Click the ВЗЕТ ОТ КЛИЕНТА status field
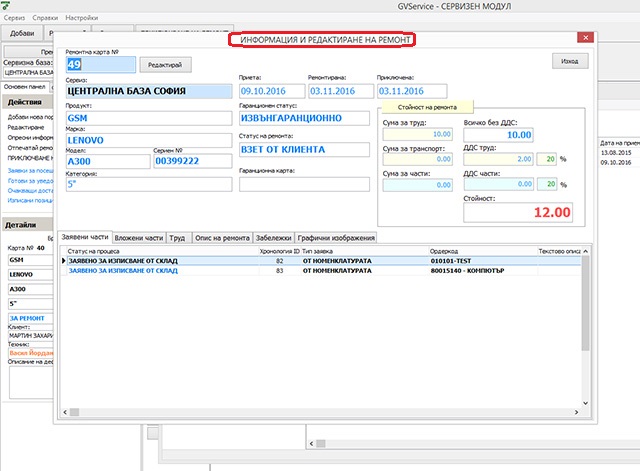640x471 pixels. (x=304, y=149)
